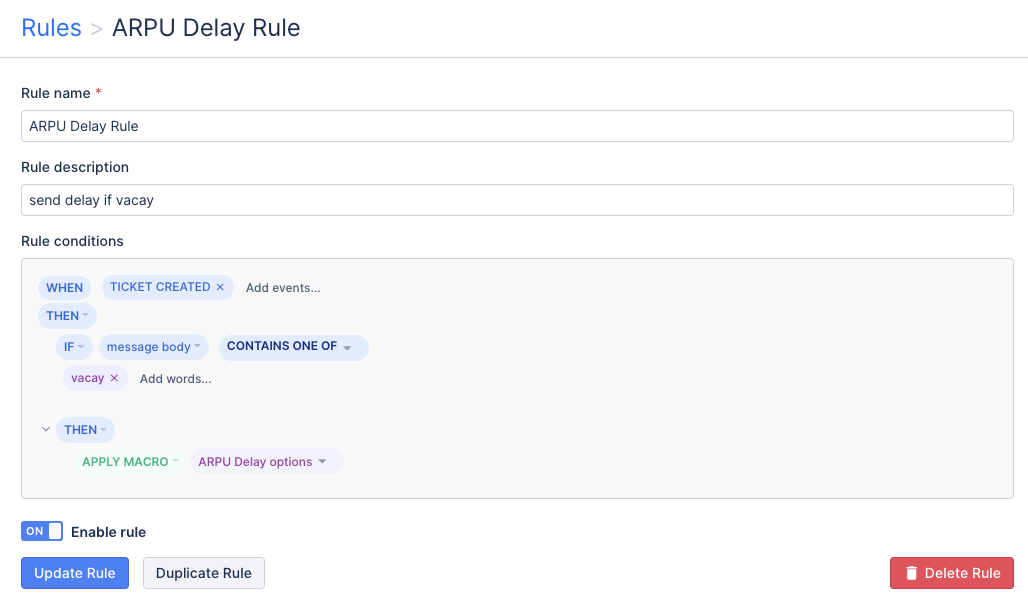Image resolution: width=1028 pixels, height=609 pixels.
Task: Click the trash icon on Delete Rule
Action: coord(911,573)
